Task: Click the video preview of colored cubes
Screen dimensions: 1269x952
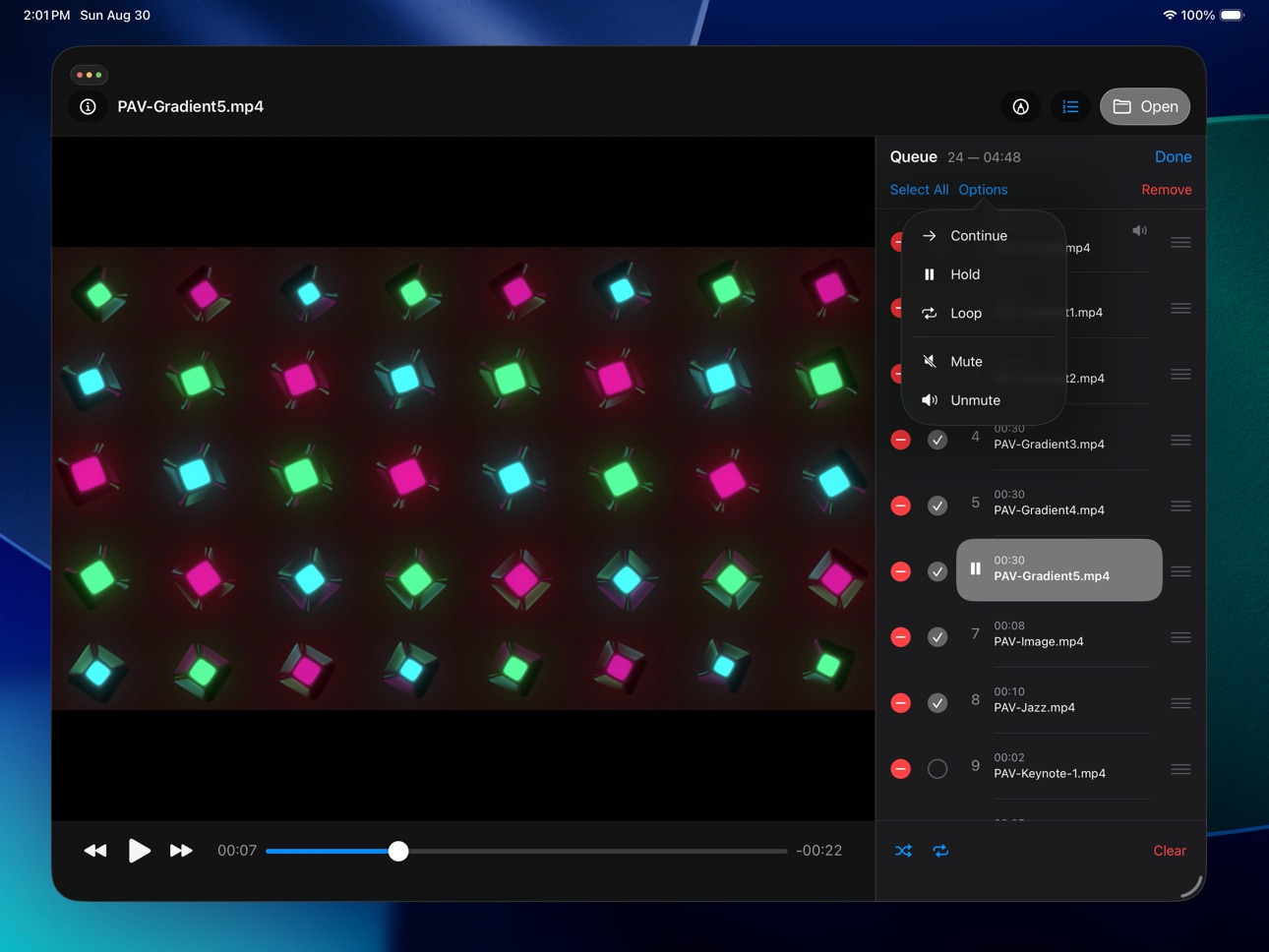Action: 463,478
